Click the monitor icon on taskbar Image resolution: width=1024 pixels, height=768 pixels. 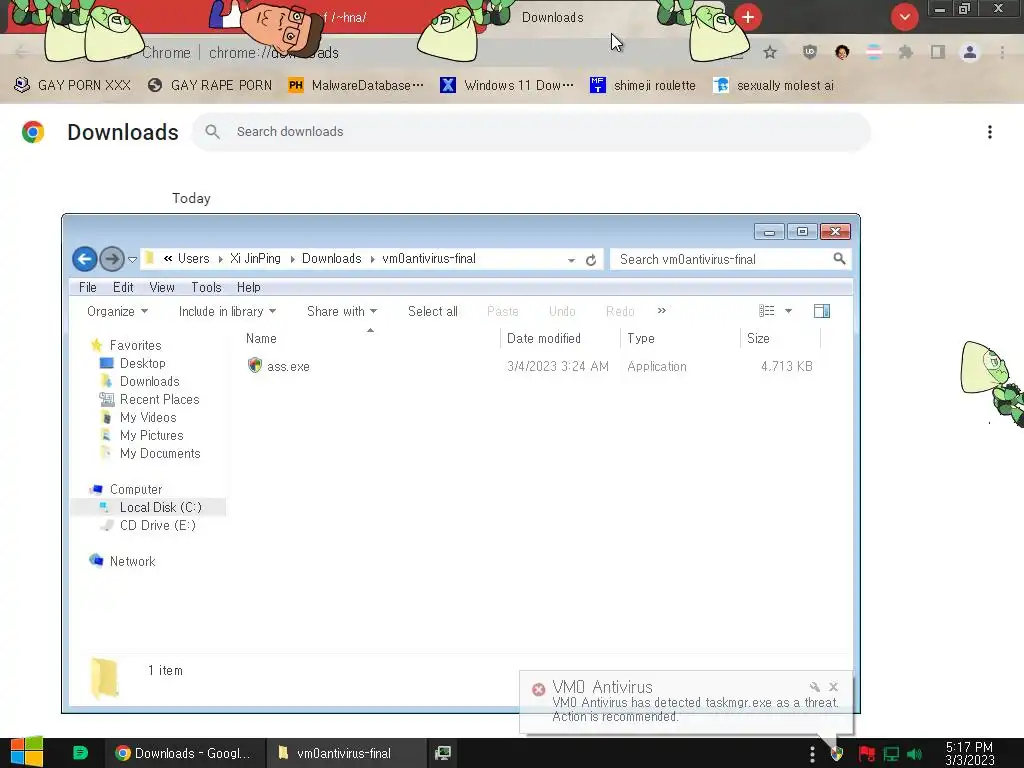pyautogui.click(x=443, y=753)
